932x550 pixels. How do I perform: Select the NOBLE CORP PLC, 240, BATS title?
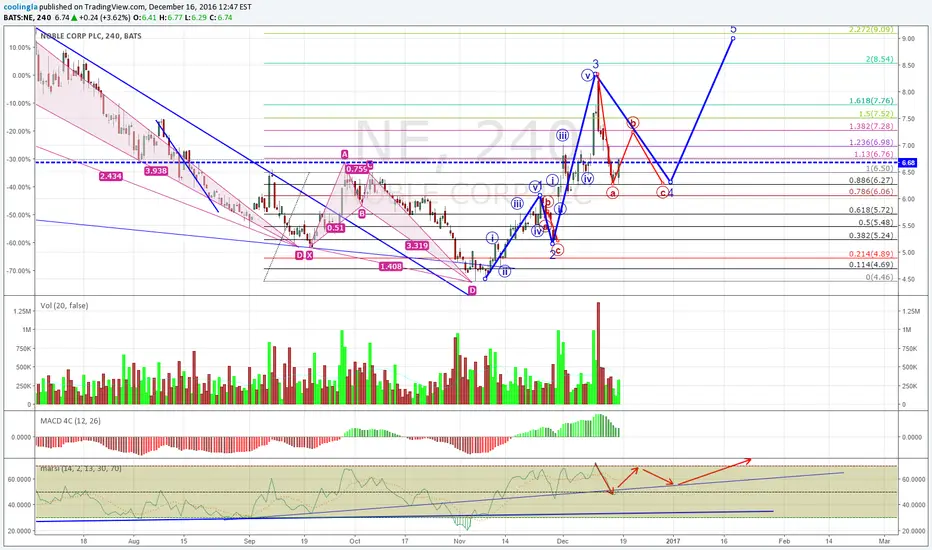click(91, 36)
